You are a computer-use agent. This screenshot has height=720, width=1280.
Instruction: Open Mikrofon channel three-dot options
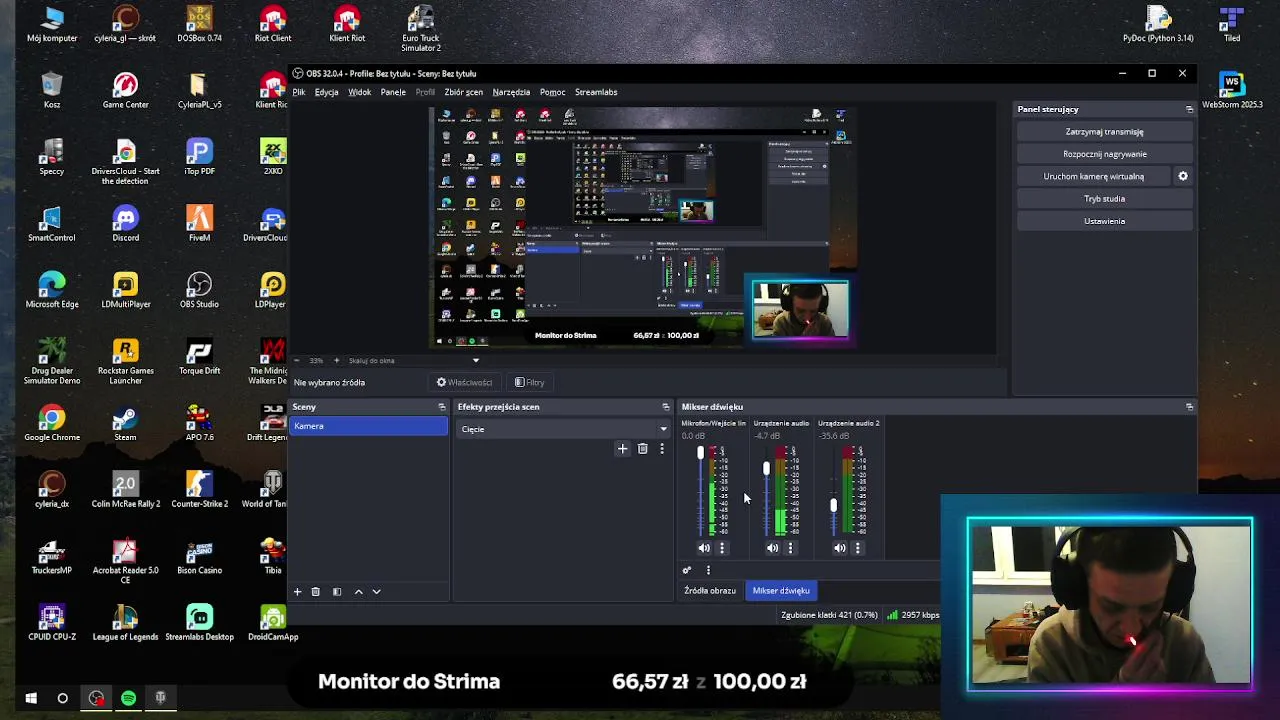pyautogui.click(x=722, y=548)
